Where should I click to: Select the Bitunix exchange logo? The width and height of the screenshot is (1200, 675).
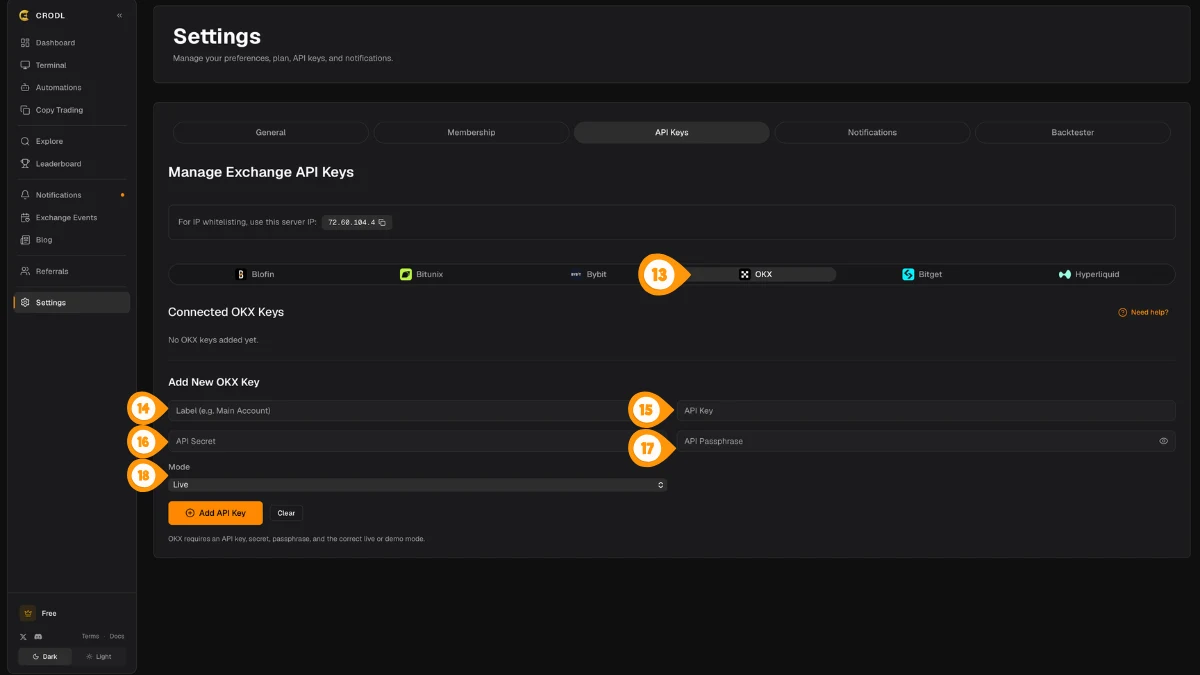406,274
